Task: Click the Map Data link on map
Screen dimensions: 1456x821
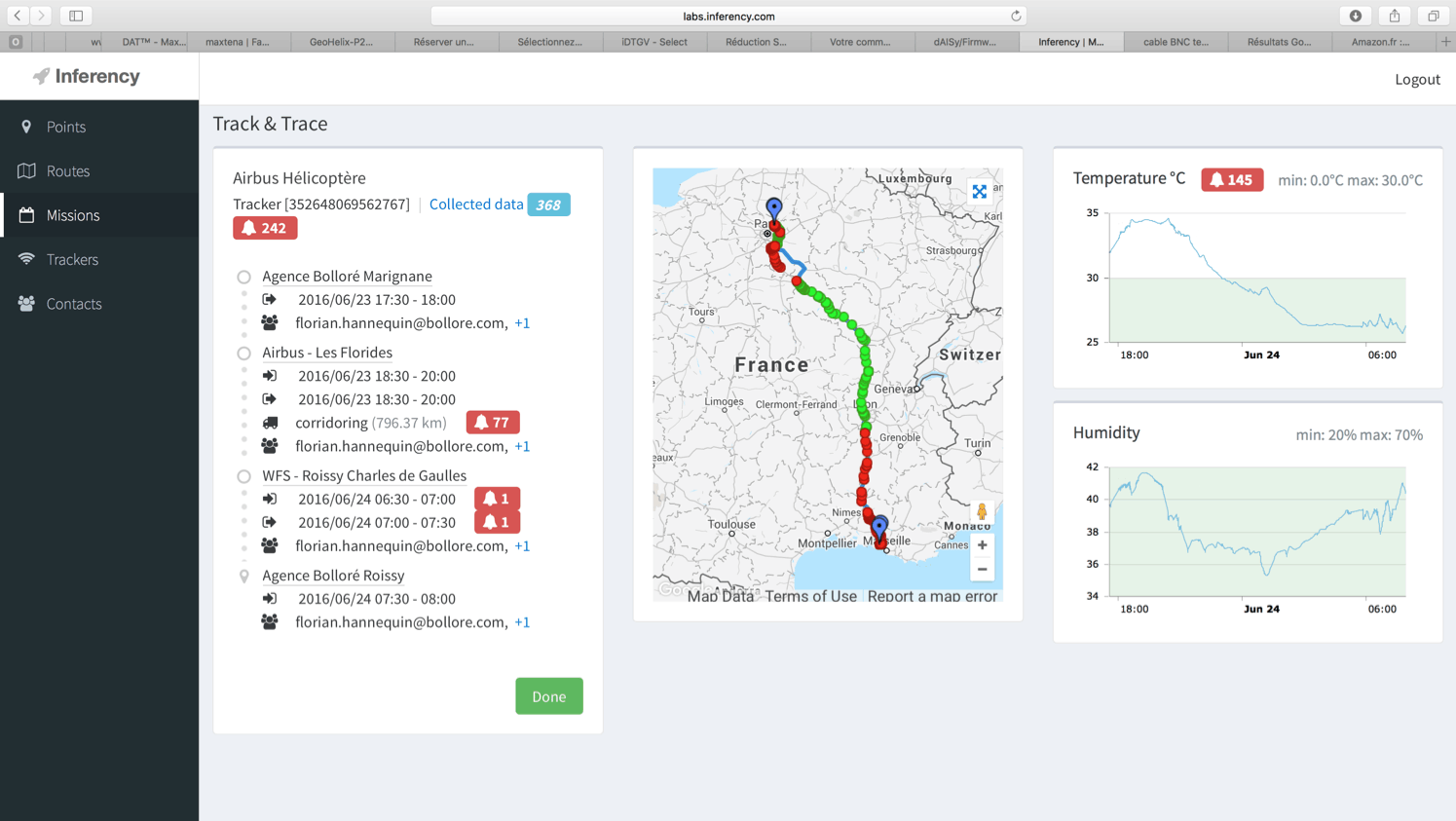Action: pos(721,596)
